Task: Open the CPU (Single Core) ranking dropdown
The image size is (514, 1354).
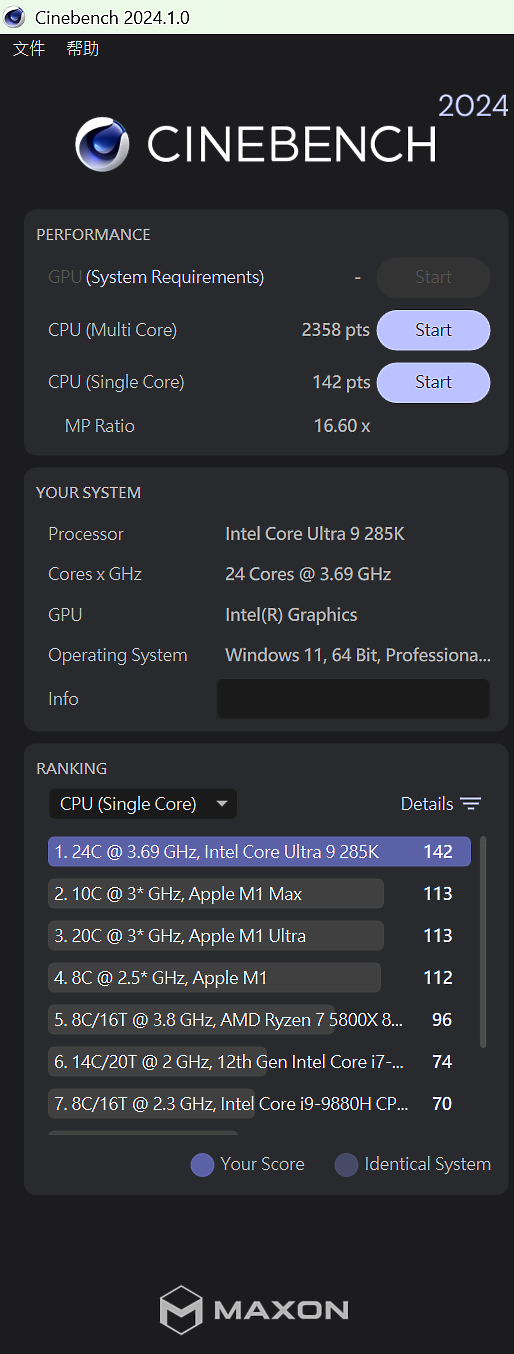Action: coord(143,804)
